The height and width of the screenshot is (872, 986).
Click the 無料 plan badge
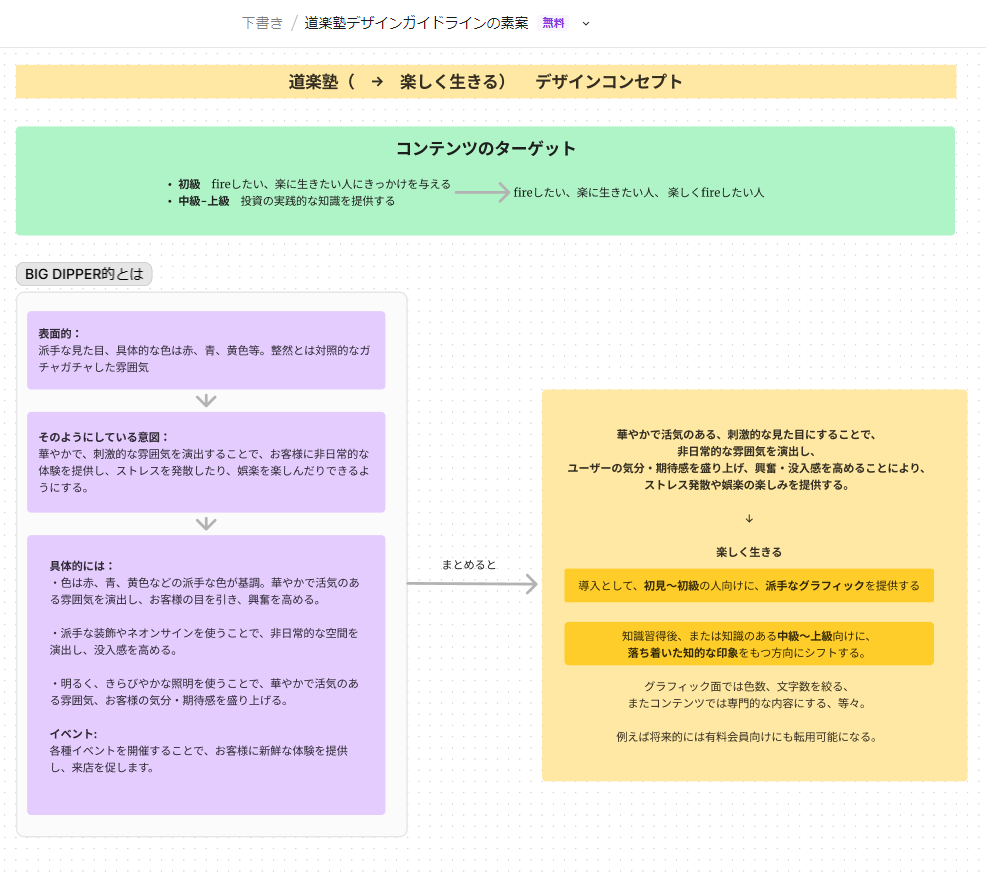coord(553,23)
